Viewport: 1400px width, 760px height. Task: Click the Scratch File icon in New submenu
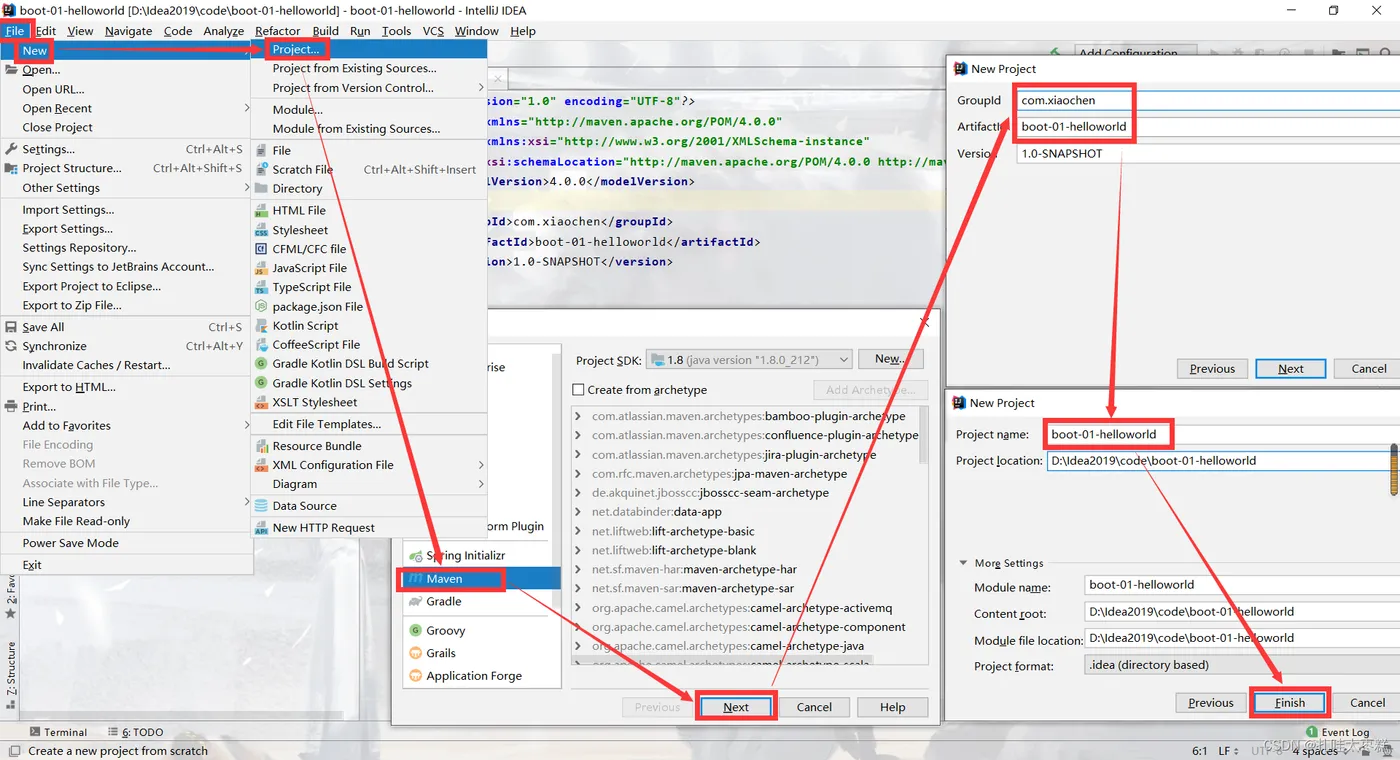point(261,170)
